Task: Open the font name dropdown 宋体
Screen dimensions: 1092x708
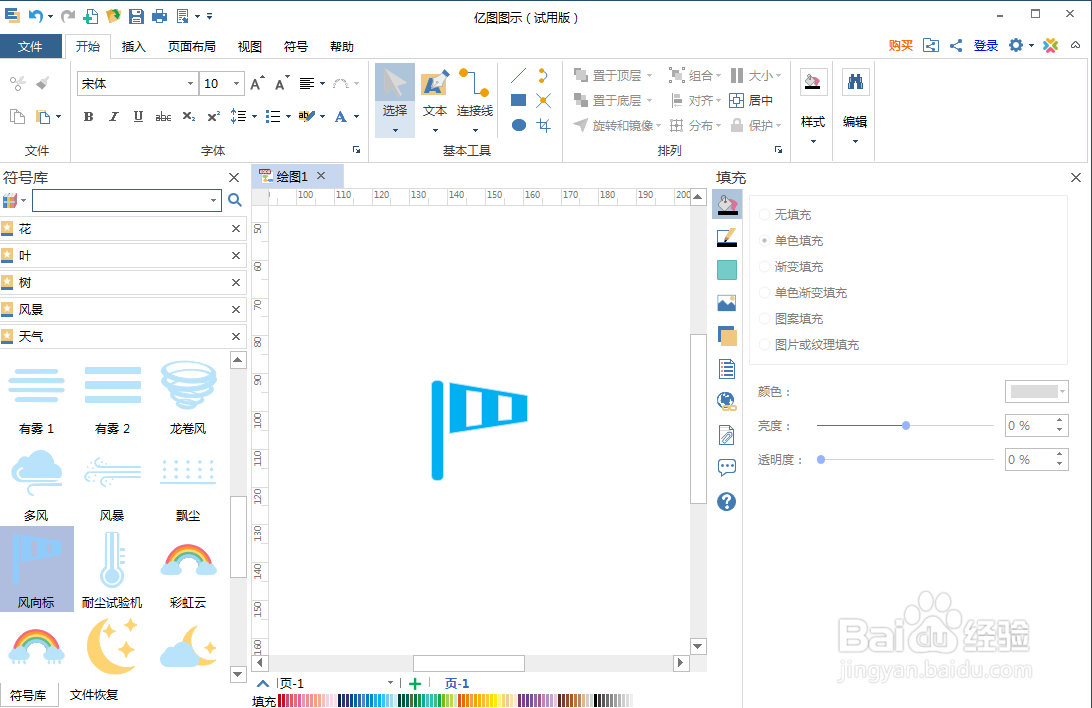Action: click(190, 84)
